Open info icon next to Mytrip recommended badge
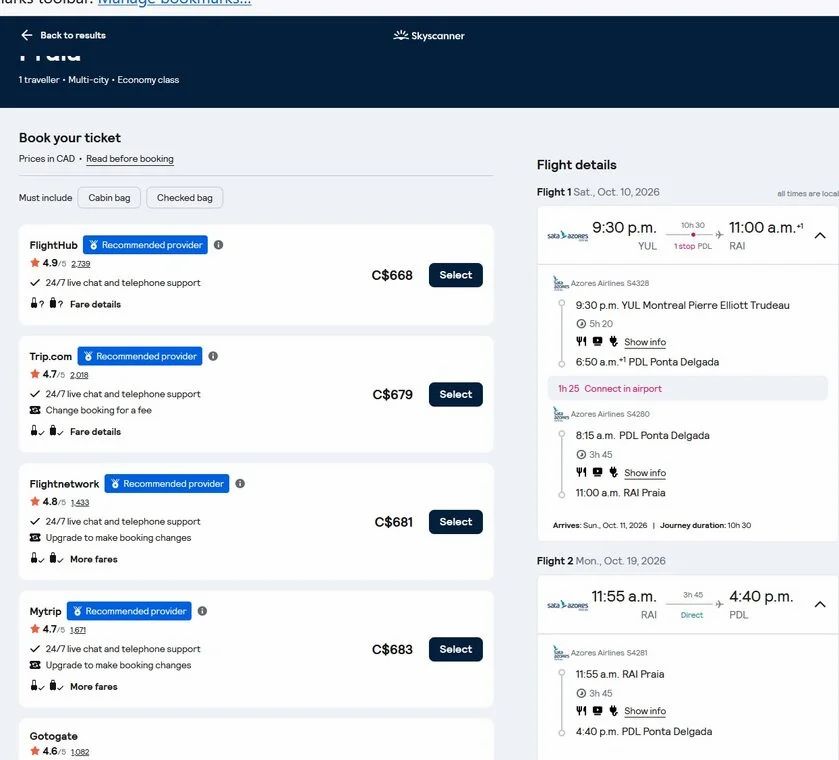This screenshot has height=760, width=839. tap(202, 611)
